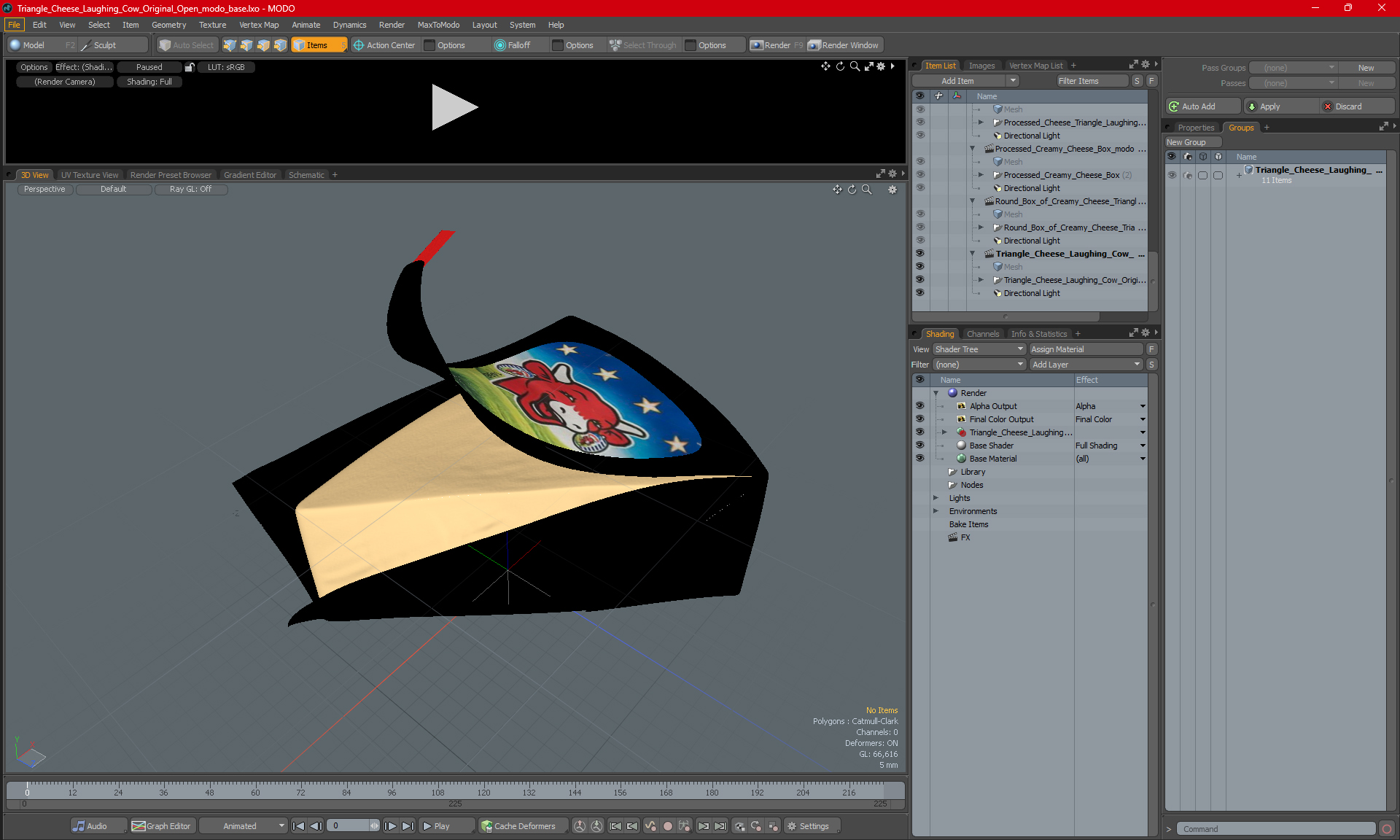The image size is (1400, 840).
Task: Step back one frame
Action: tap(316, 826)
